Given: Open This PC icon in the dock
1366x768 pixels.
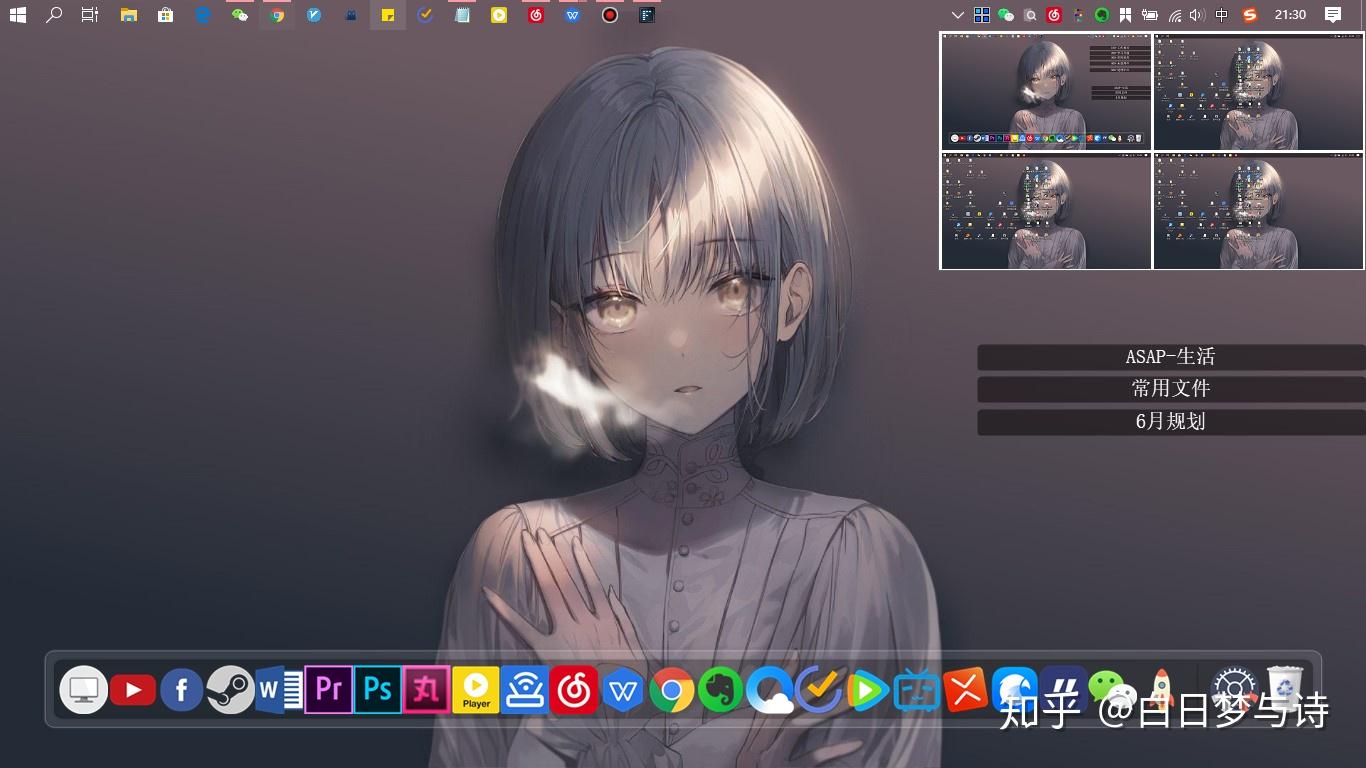Looking at the screenshot, I should coord(83,689).
